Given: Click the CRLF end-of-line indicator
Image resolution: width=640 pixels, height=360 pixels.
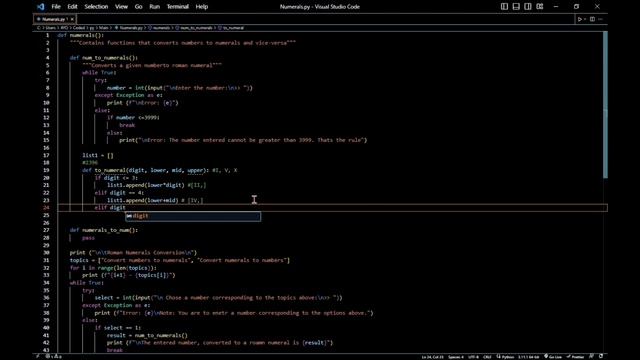Looking at the screenshot, I should click(487, 357).
